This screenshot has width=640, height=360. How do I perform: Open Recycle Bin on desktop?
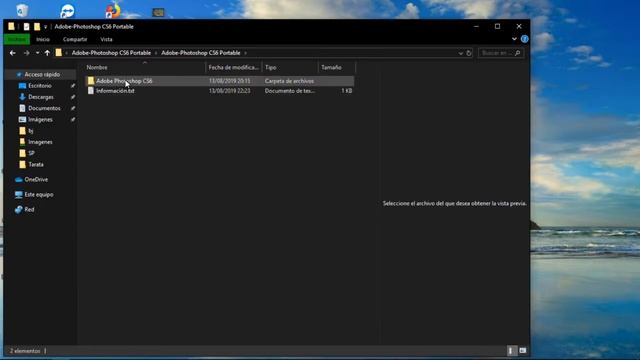(22, 10)
